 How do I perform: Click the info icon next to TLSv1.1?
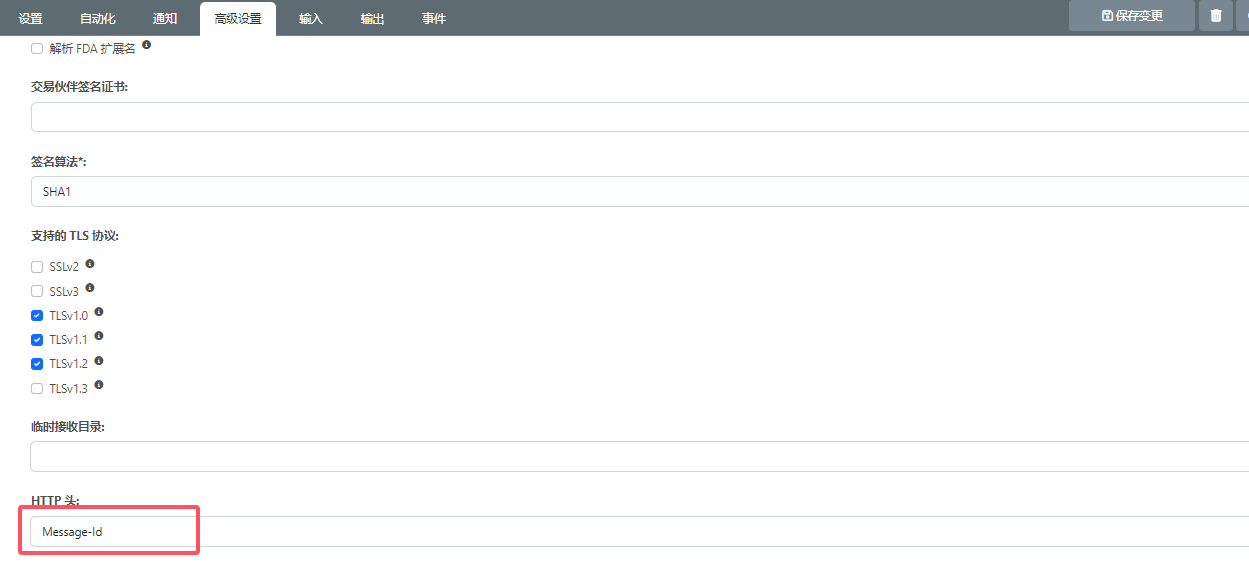(99, 337)
